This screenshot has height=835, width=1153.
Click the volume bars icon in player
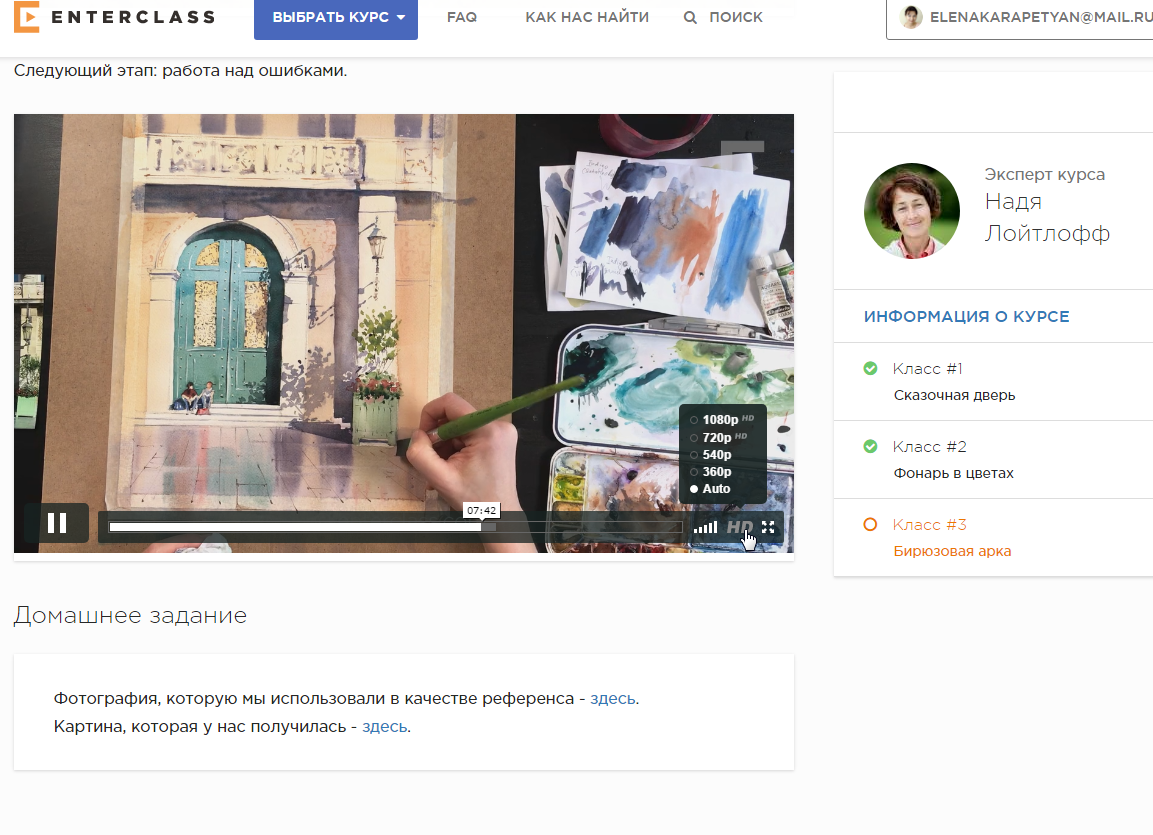click(705, 527)
